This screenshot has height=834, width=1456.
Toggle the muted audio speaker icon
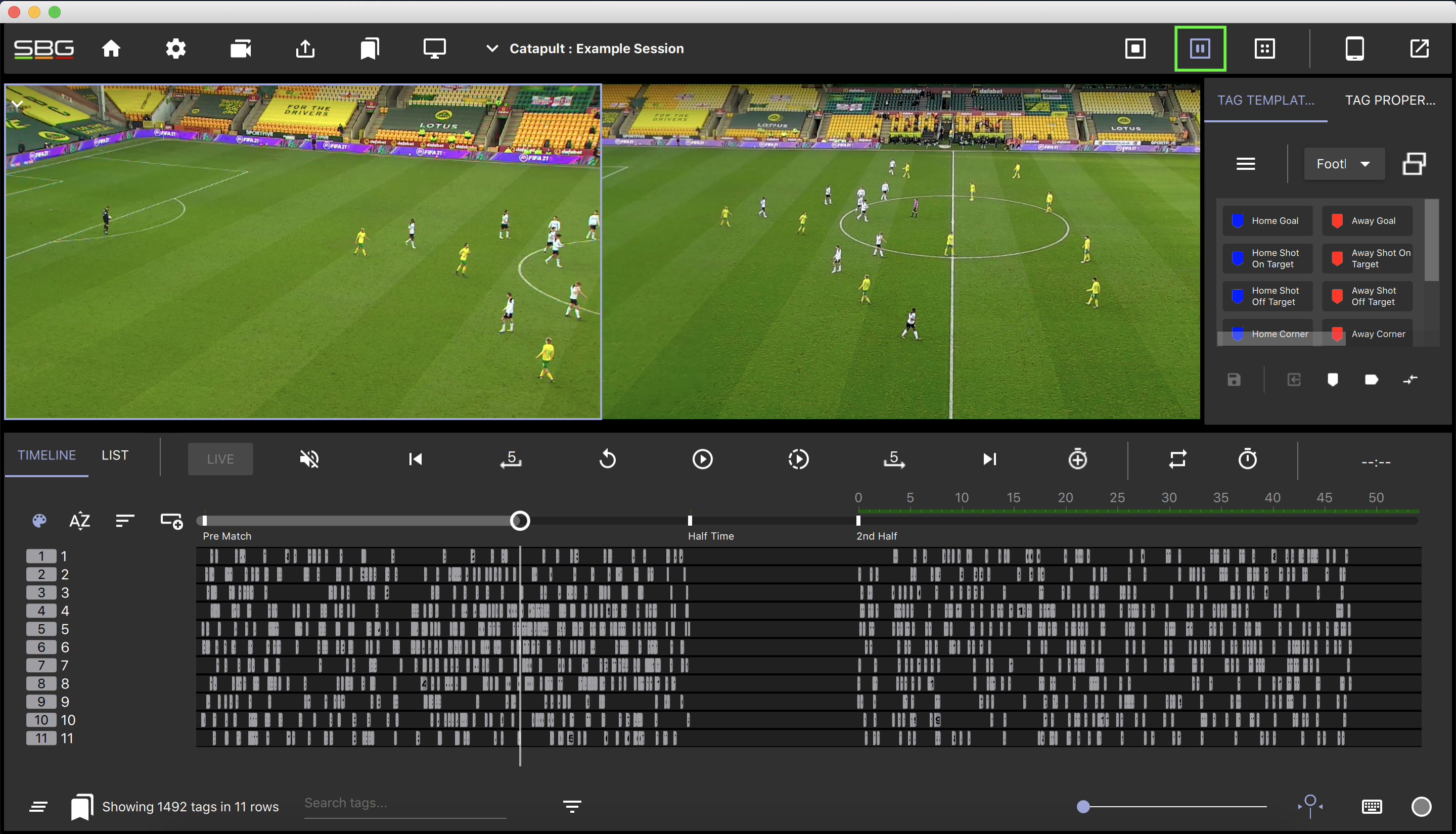pyautogui.click(x=309, y=459)
